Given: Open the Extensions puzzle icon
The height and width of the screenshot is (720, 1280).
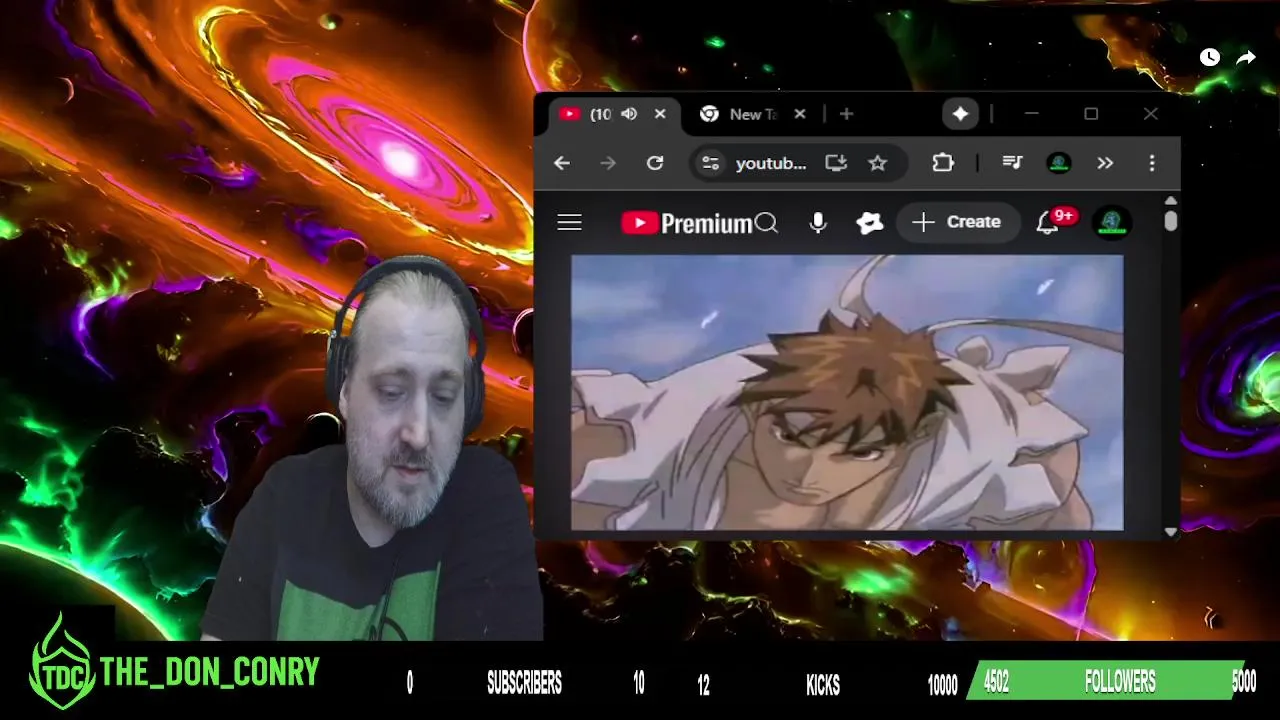Looking at the screenshot, I should point(943,163).
